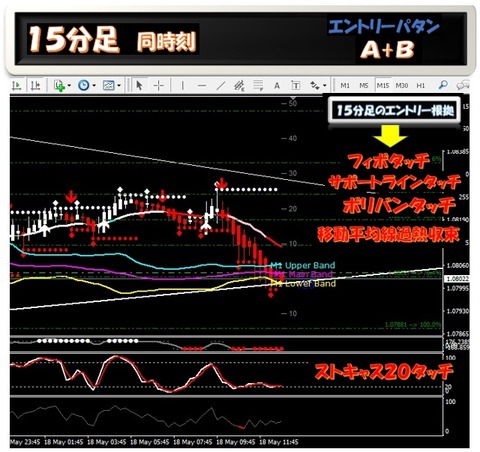Open the Indicators list icon with green plus
This screenshot has width=480, height=452.
[60, 86]
